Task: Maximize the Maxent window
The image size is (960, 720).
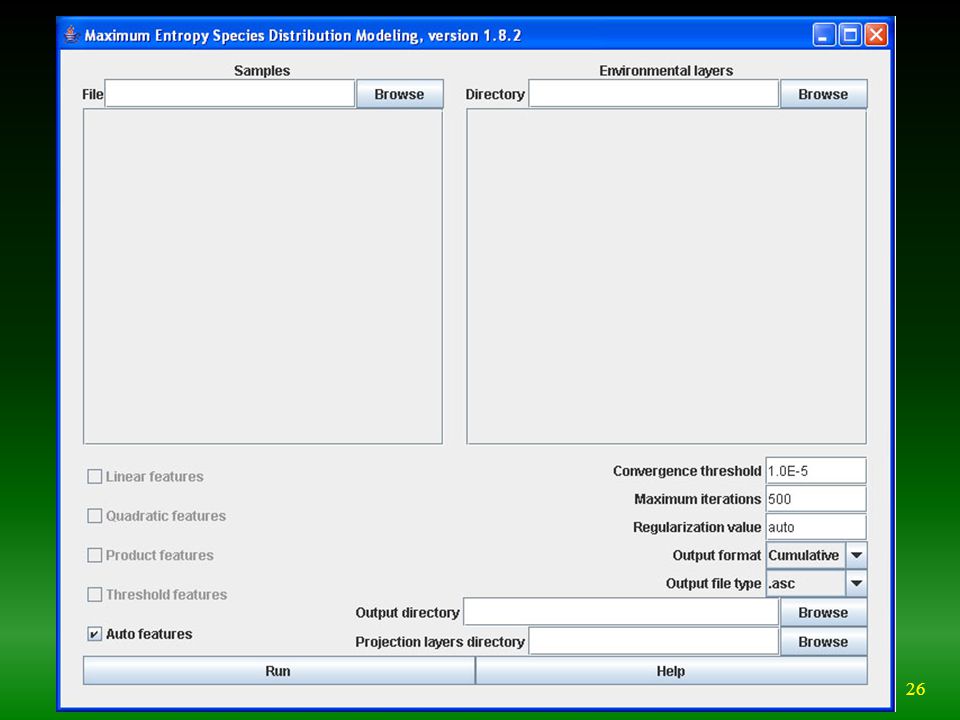Action: coord(850,35)
